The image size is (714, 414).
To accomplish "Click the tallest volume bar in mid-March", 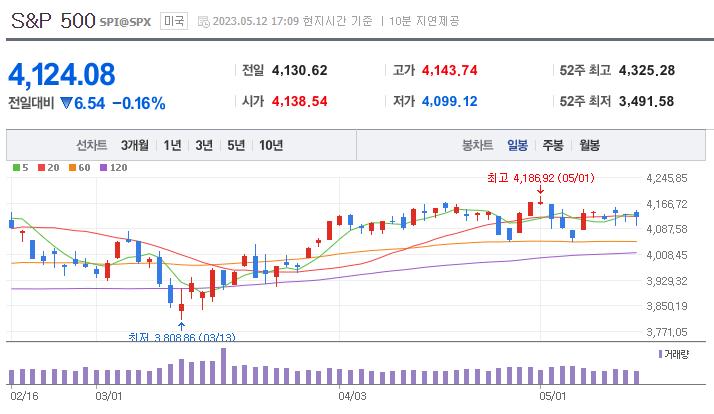I will (x=224, y=366).
